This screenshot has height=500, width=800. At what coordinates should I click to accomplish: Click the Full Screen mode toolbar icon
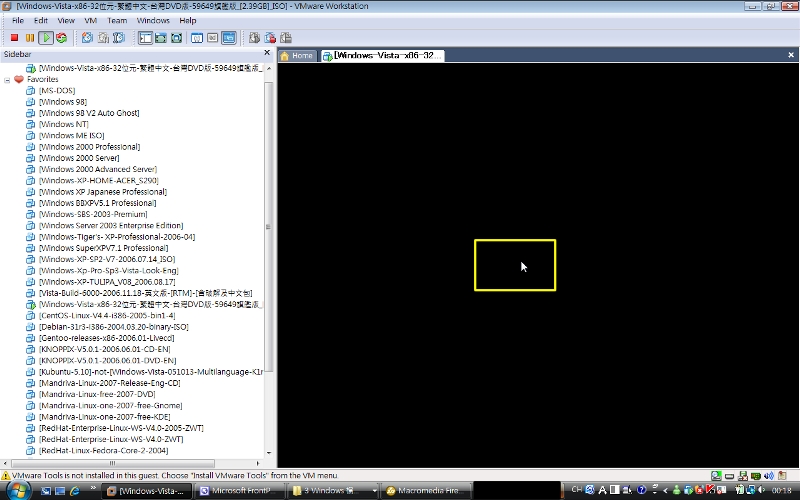[177, 38]
